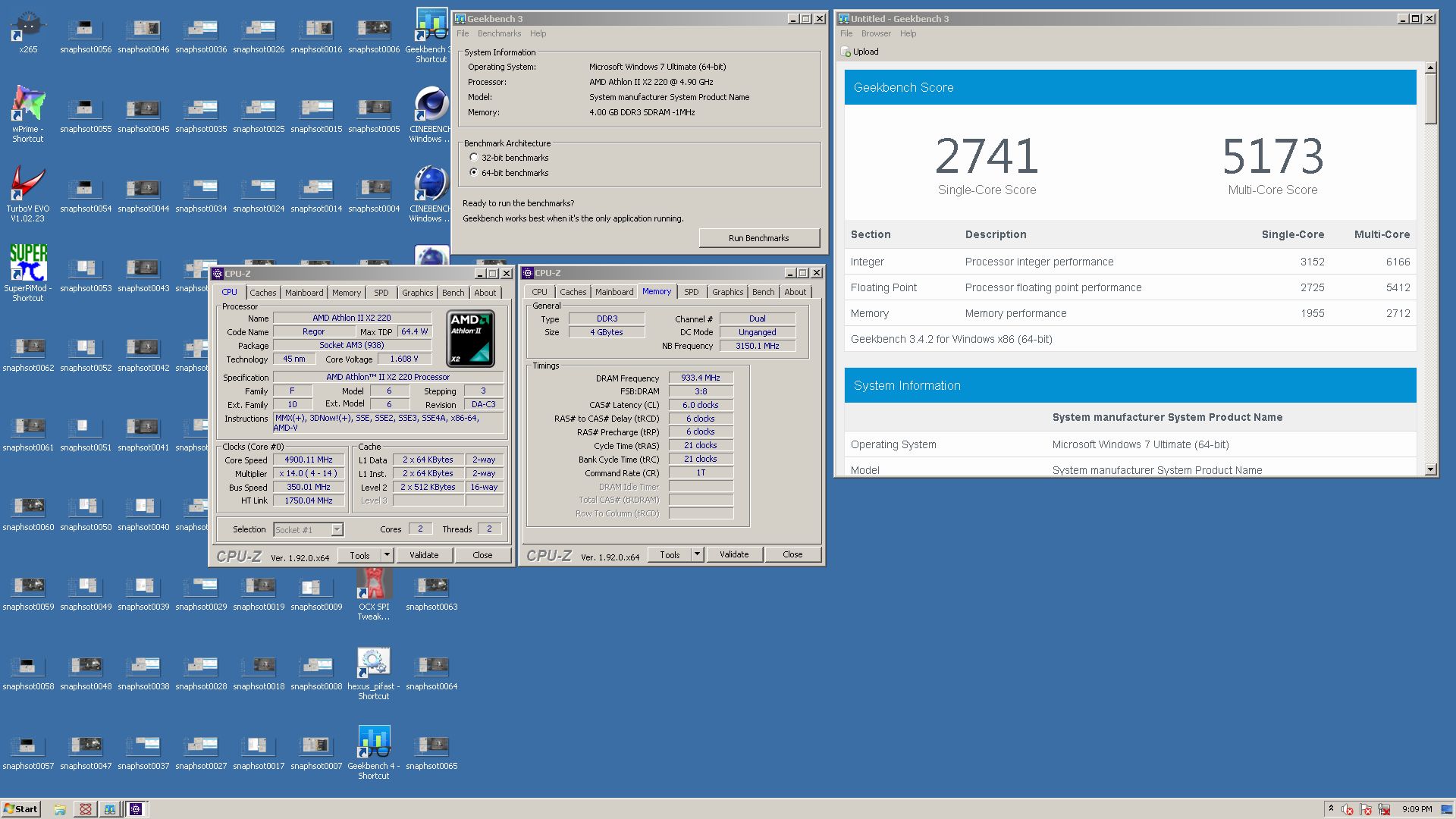Select the snapshot0065 file icon
1456x819 pixels.
pos(431,752)
